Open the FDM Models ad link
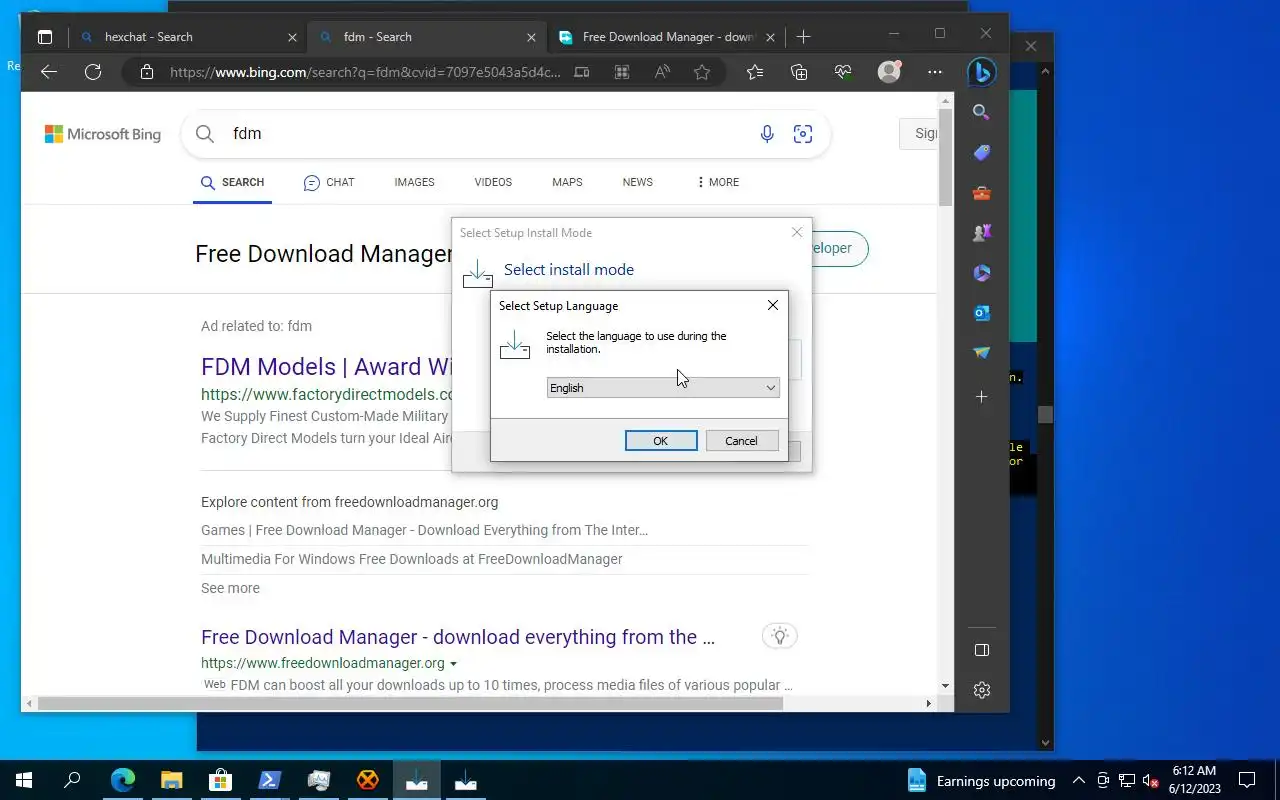The width and height of the screenshot is (1280, 800). pos(326,367)
